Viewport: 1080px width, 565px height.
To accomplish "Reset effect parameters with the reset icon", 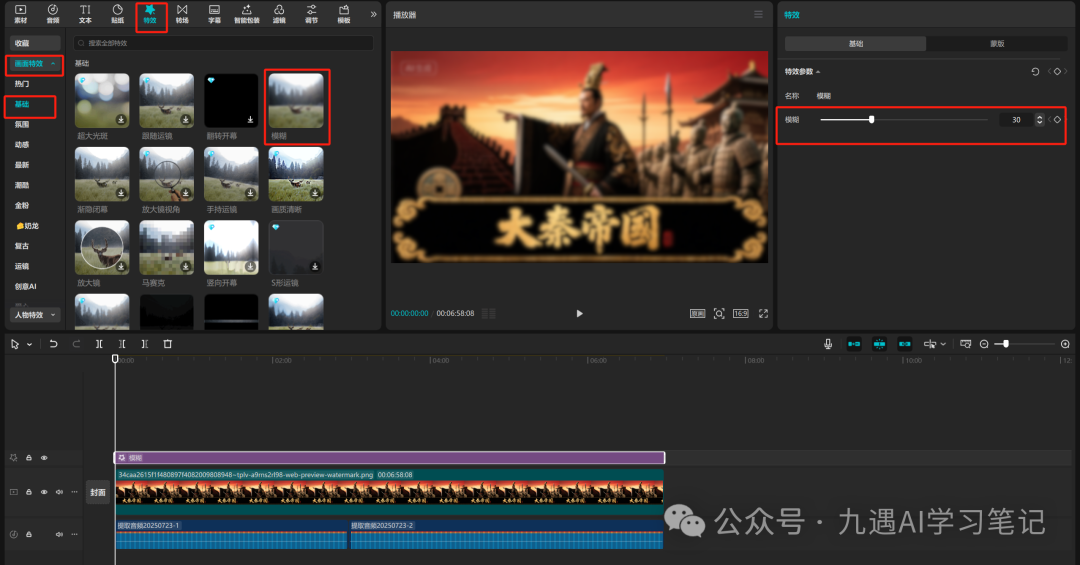I will pos(1035,72).
